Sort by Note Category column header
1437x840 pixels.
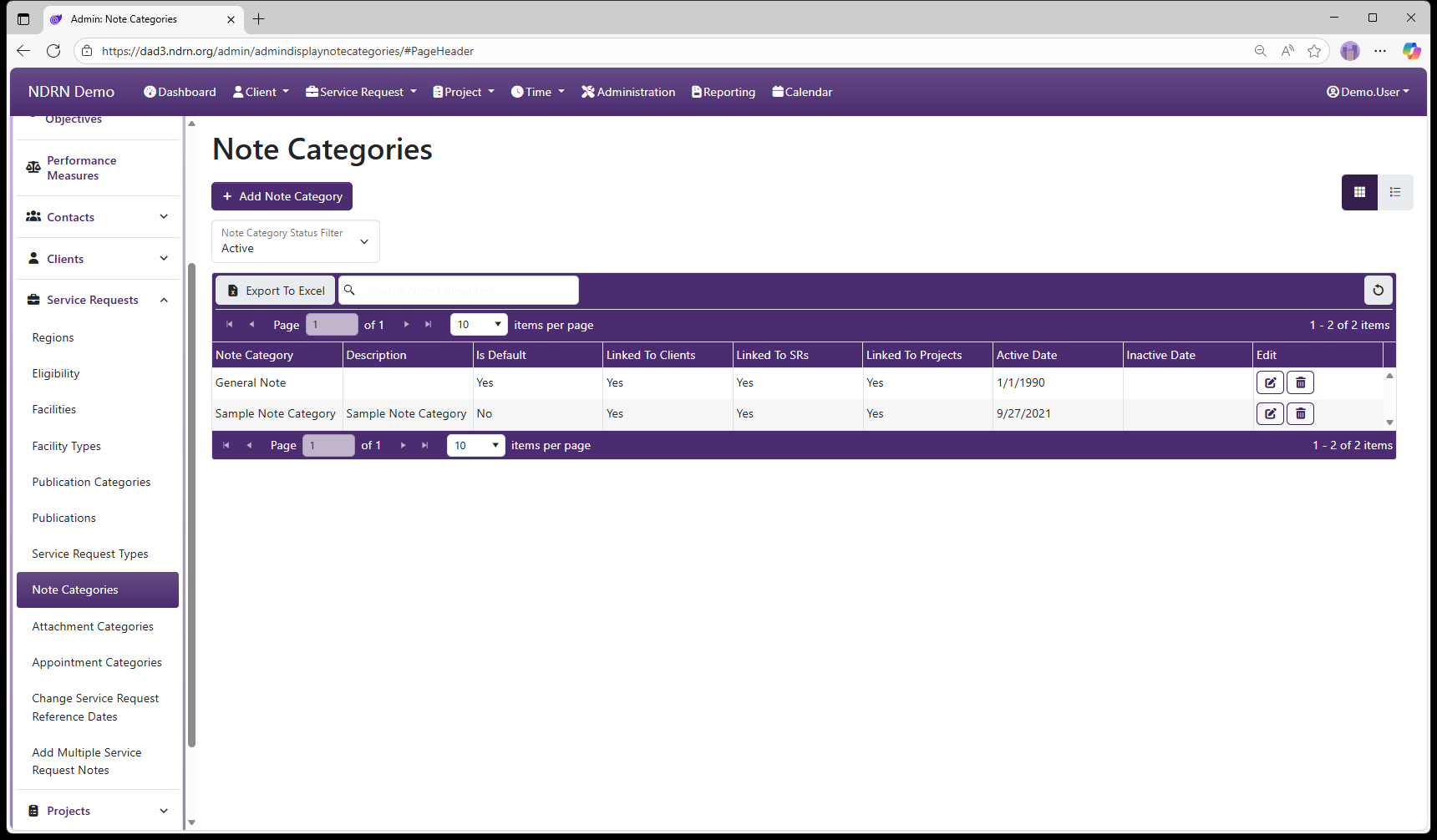277,355
